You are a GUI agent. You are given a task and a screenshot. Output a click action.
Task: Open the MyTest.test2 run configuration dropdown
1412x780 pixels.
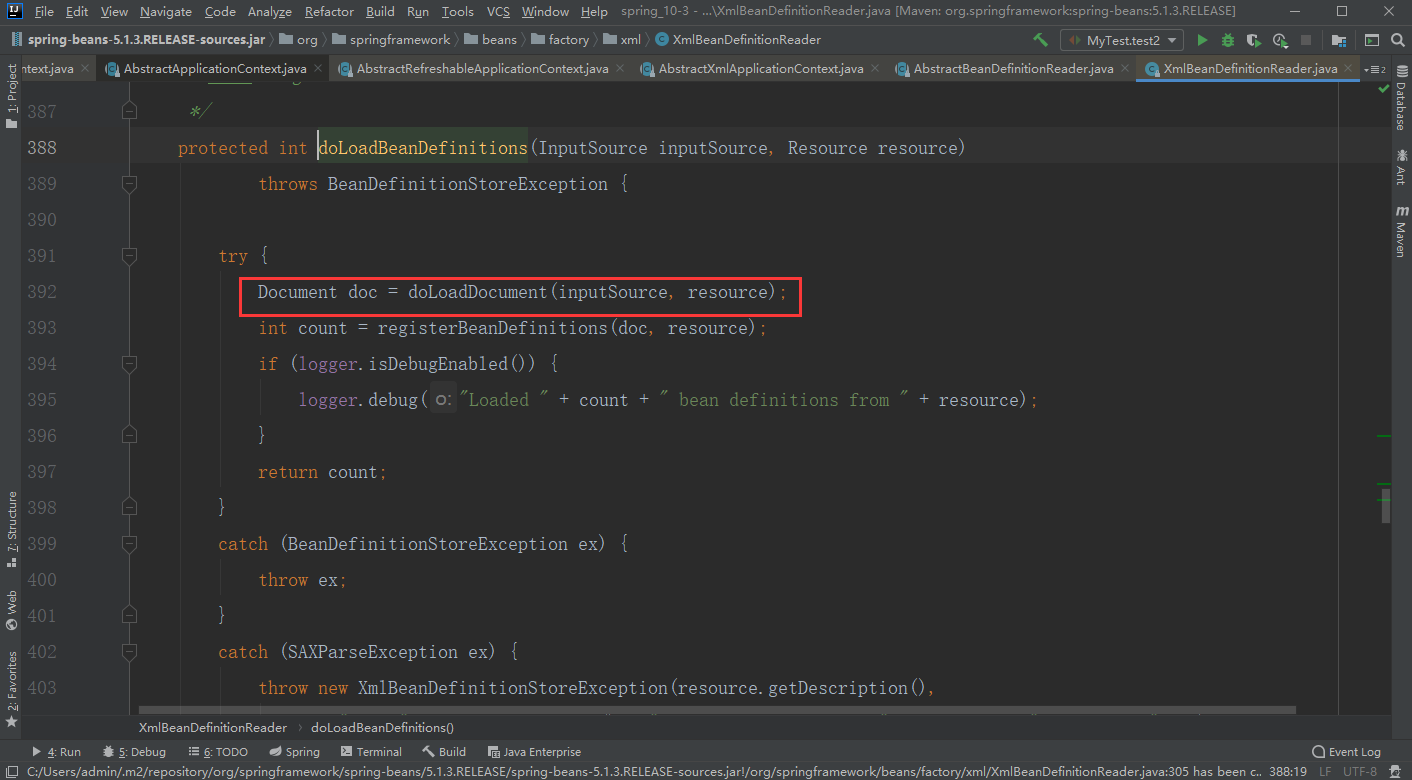coord(1122,40)
